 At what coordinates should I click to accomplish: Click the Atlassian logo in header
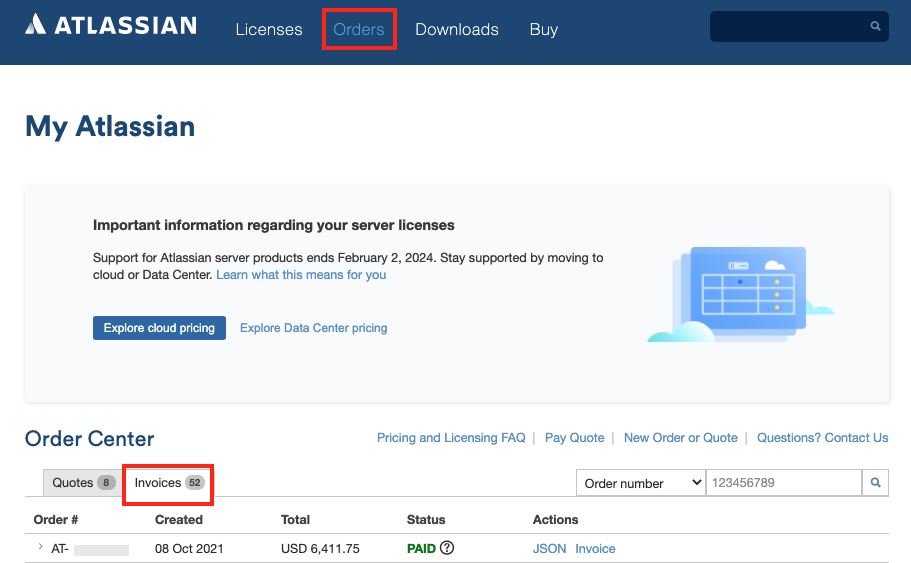pyautogui.click(x=111, y=26)
